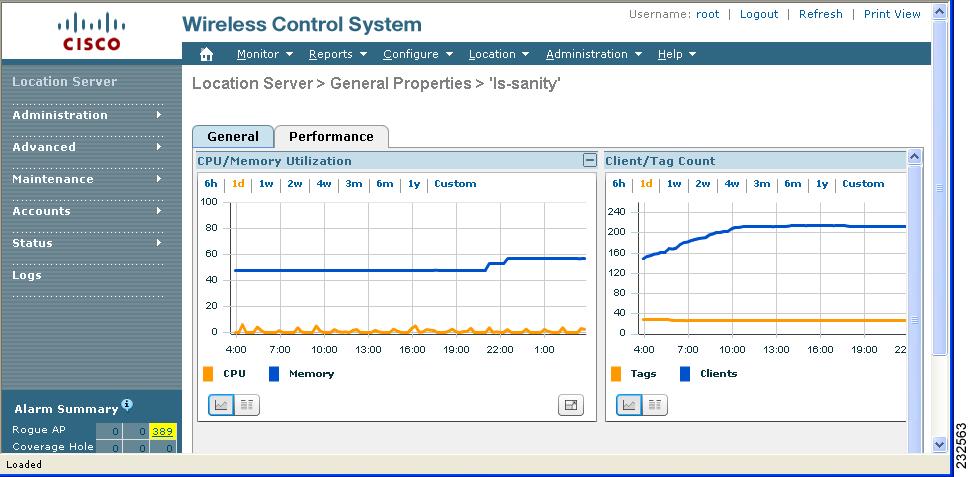This screenshot has height=477, width=970.
Task: Open Rogue AP alarm count 389
Action: click(x=163, y=431)
